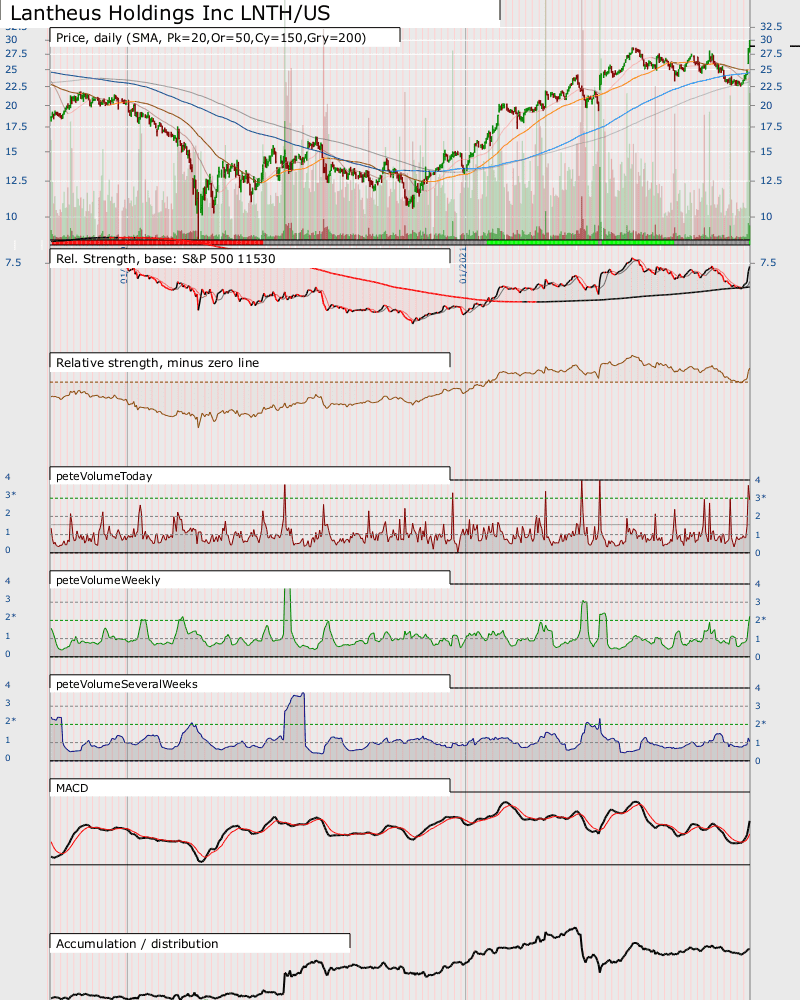Select 22.5 on the right price axis
The width and height of the screenshot is (800, 1000).
(771, 87)
